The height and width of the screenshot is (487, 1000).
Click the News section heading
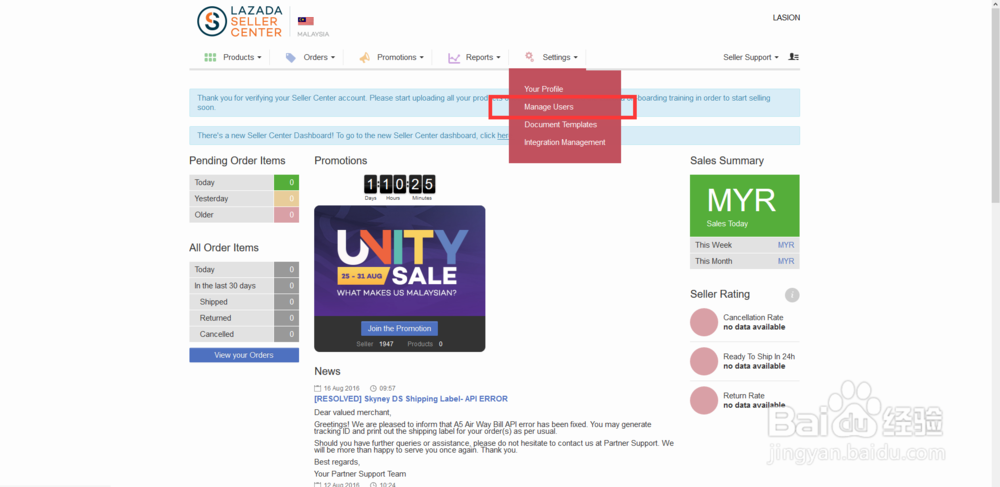pyautogui.click(x=327, y=371)
